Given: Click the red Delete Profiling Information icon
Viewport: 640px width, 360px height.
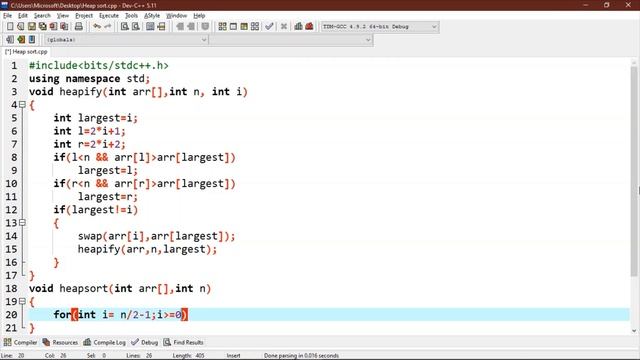Looking at the screenshot, I should pos(309,27).
